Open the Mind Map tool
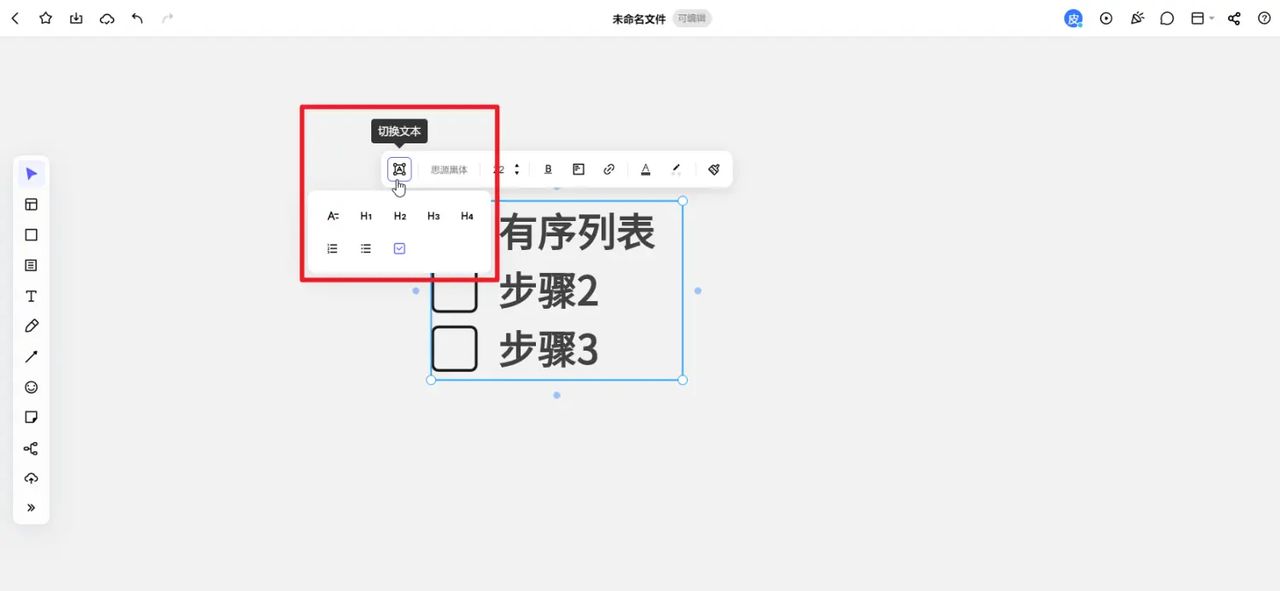The image size is (1280, 591). coord(31,448)
